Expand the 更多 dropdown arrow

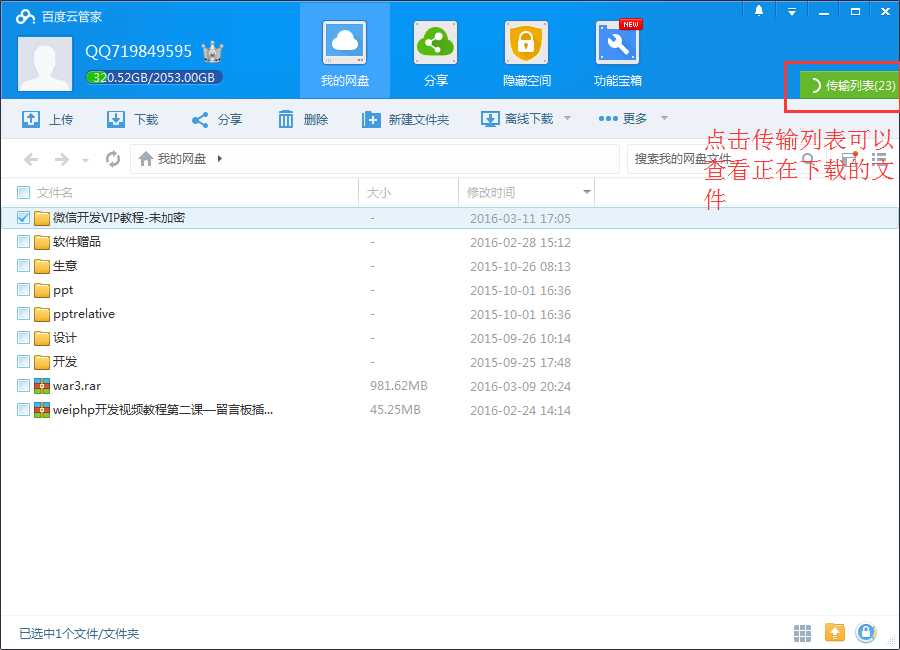tap(664, 118)
